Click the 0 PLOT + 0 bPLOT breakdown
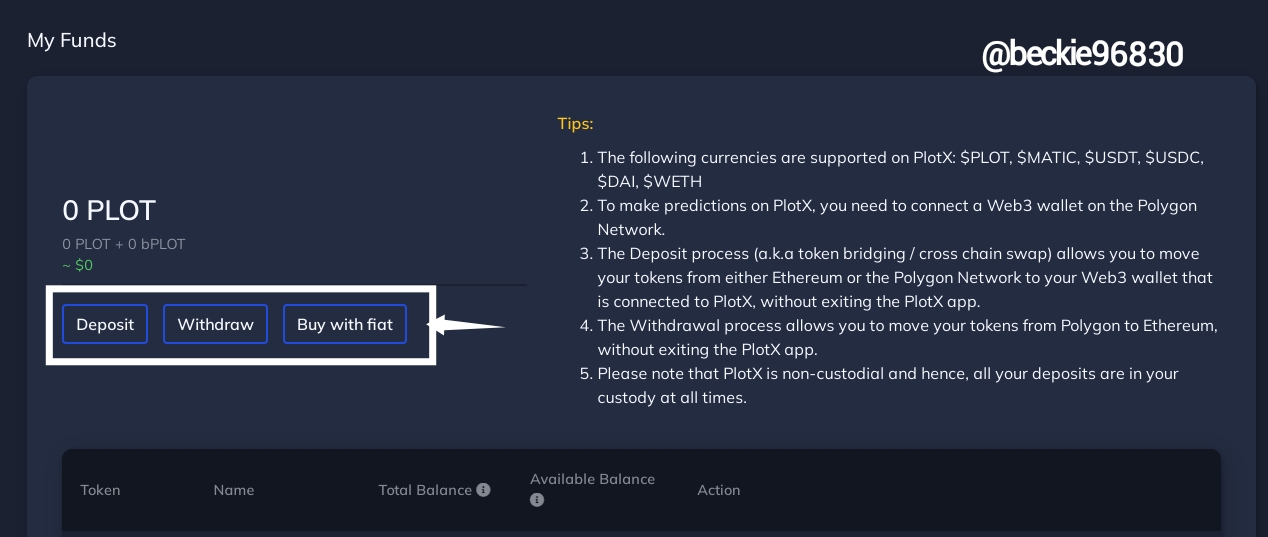 click(x=124, y=244)
